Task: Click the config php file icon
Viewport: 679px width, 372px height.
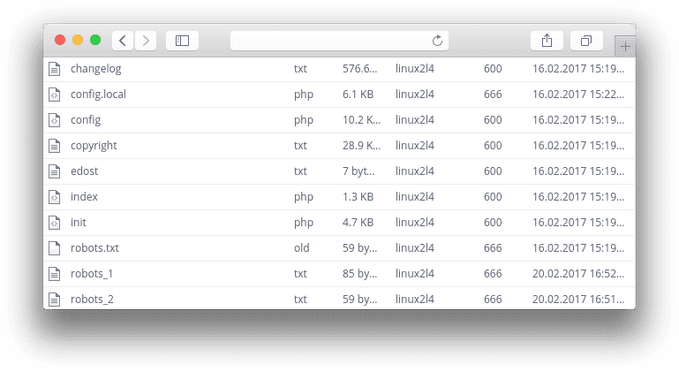Action: pos(54,120)
